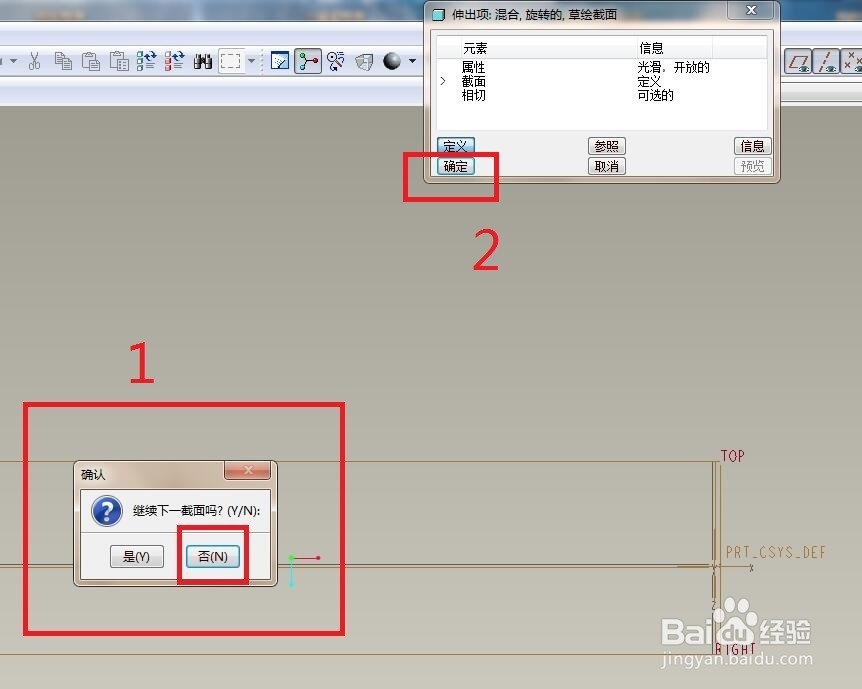Screen dimensions: 862x689
Task: Click the Copy icon in toolbar
Action: [x=64, y=61]
